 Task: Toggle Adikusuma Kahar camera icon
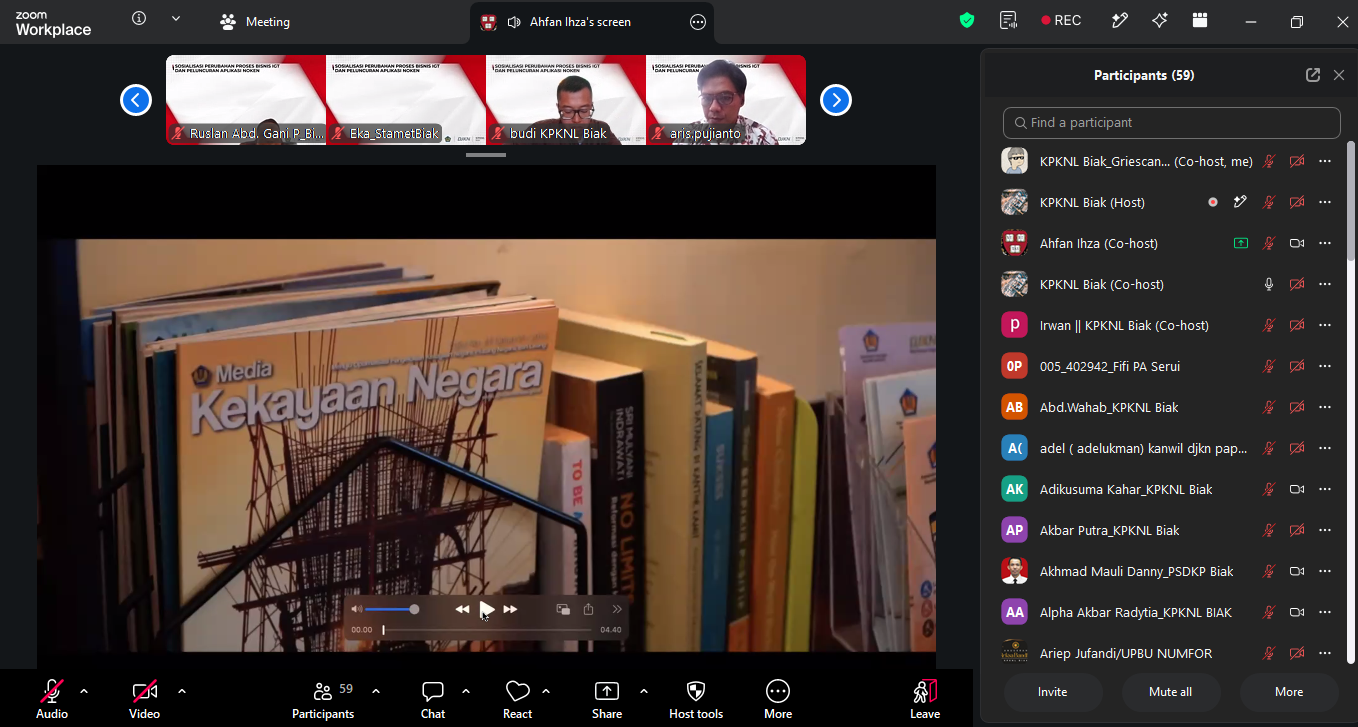[x=1297, y=489]
